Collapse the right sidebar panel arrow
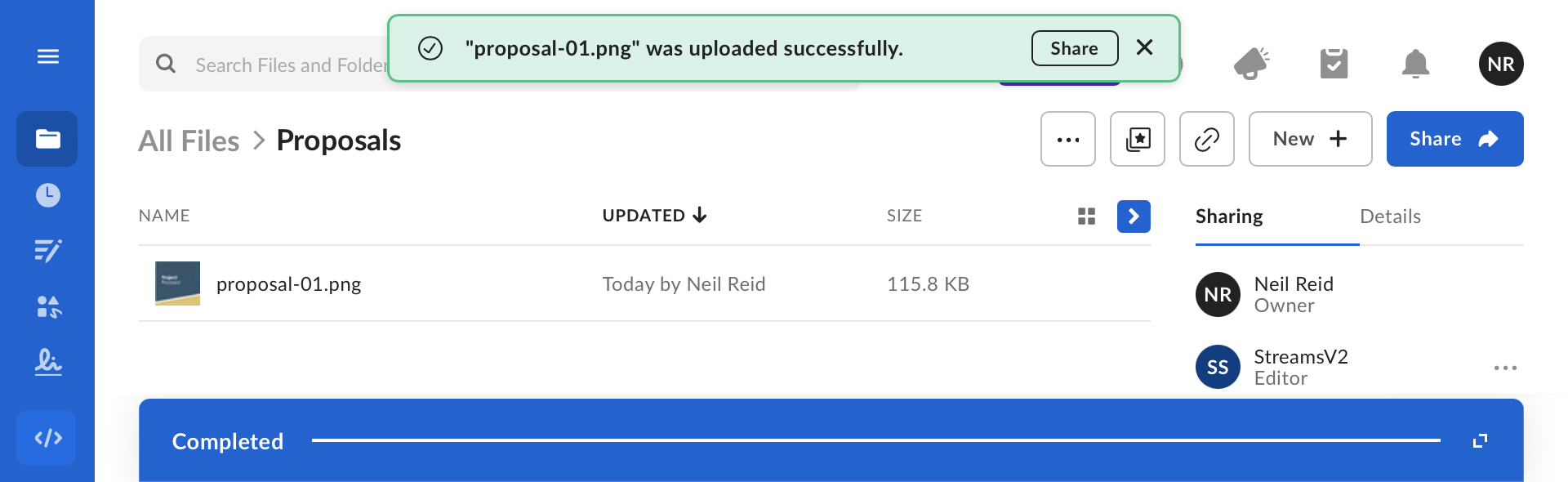The height and width of the screenshot is (482, 1568). coord(1134,216)
